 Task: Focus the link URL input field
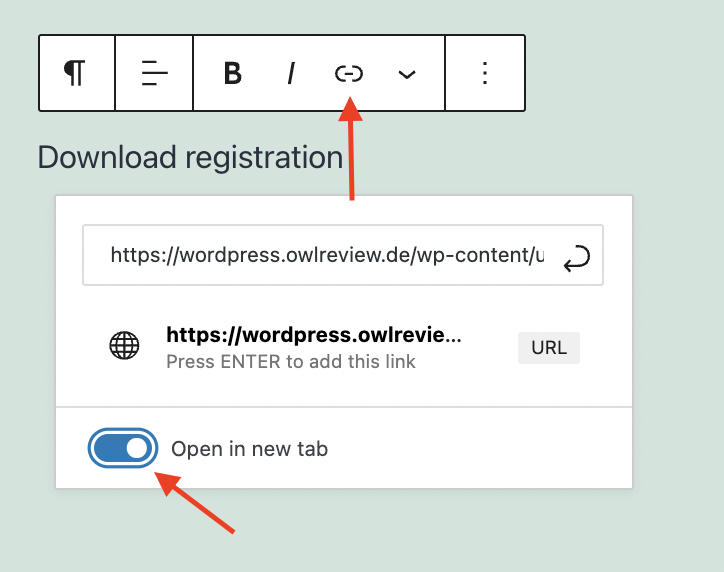click(326, 256)
